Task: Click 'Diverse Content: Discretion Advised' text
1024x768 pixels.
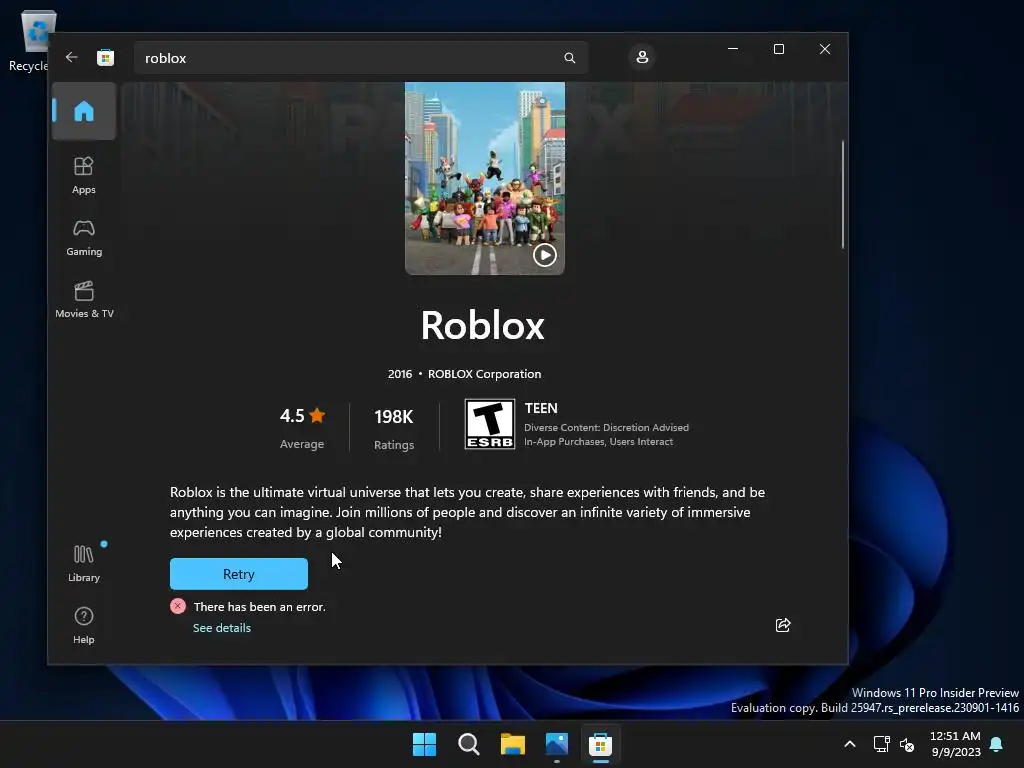Action: (x=606, y=427)
